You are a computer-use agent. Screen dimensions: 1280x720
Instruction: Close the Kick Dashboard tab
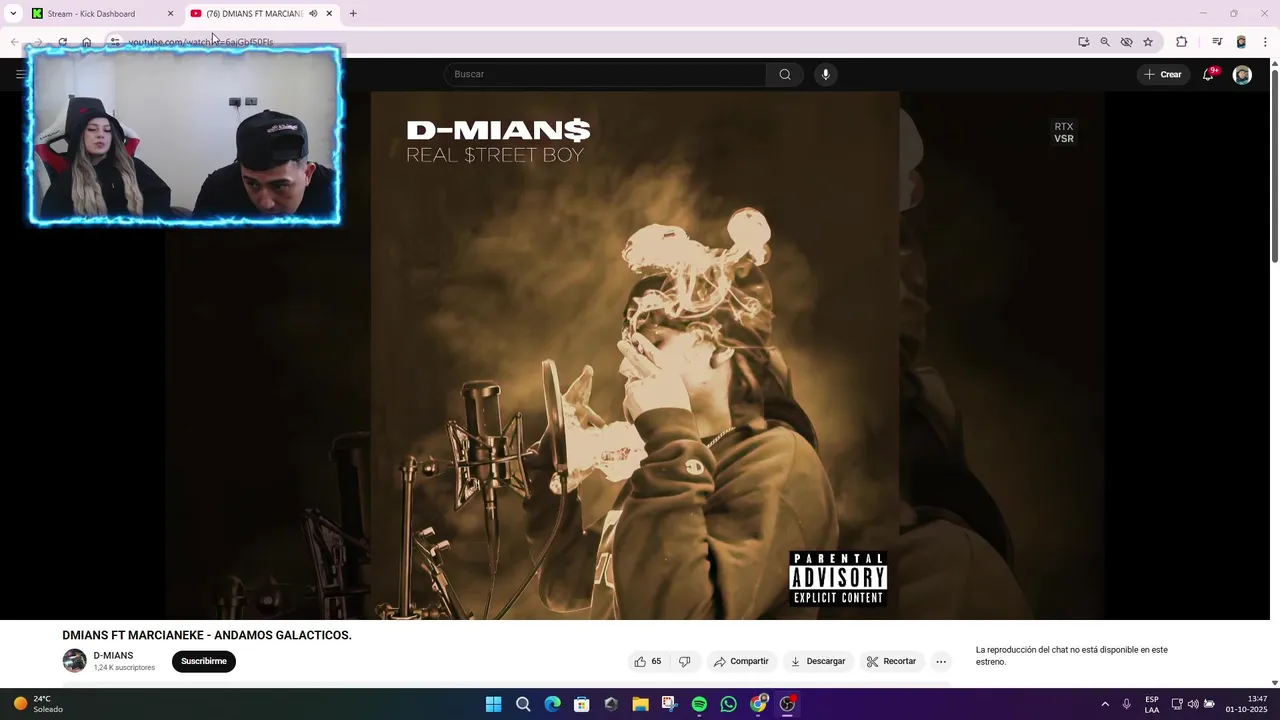(170, 14)
